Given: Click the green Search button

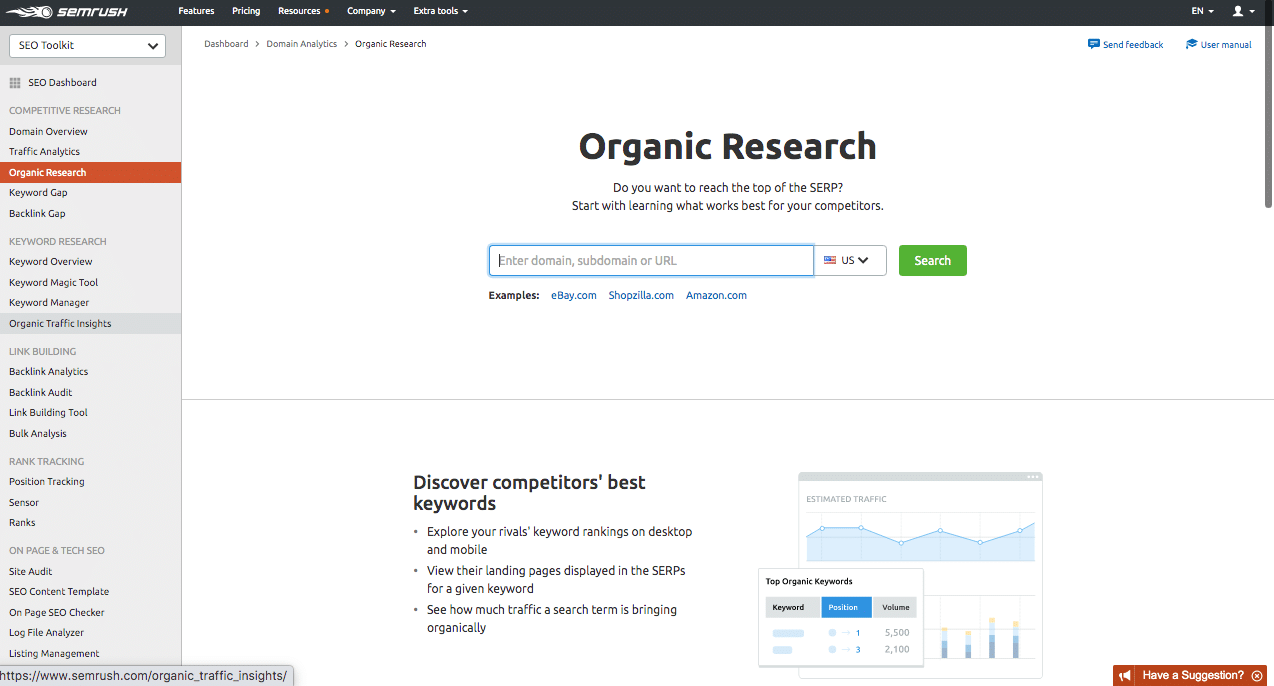Looking at the screenshot, I should click(x=932, y=260).
